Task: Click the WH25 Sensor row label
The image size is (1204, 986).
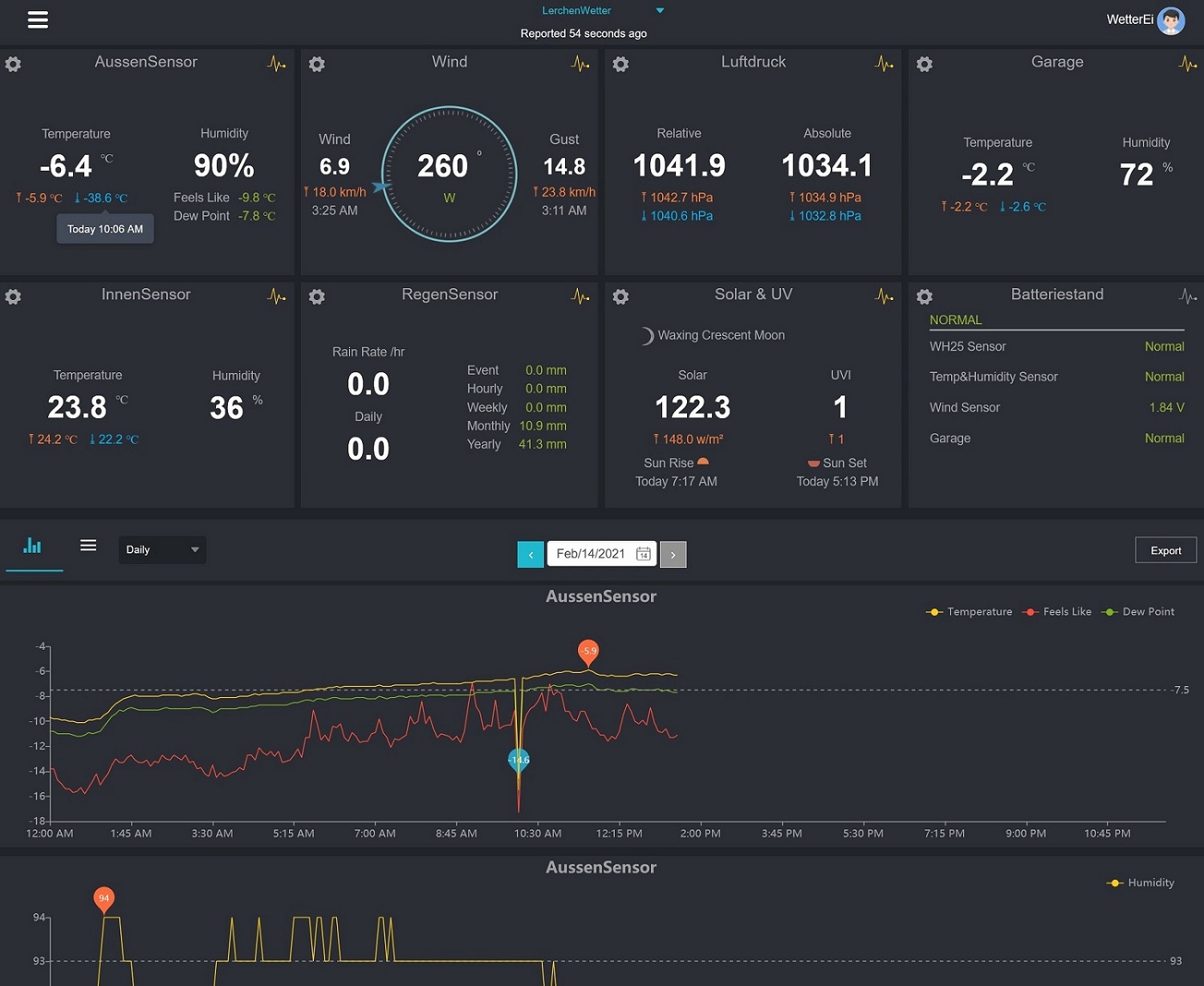Action: (x=967, y=347)
